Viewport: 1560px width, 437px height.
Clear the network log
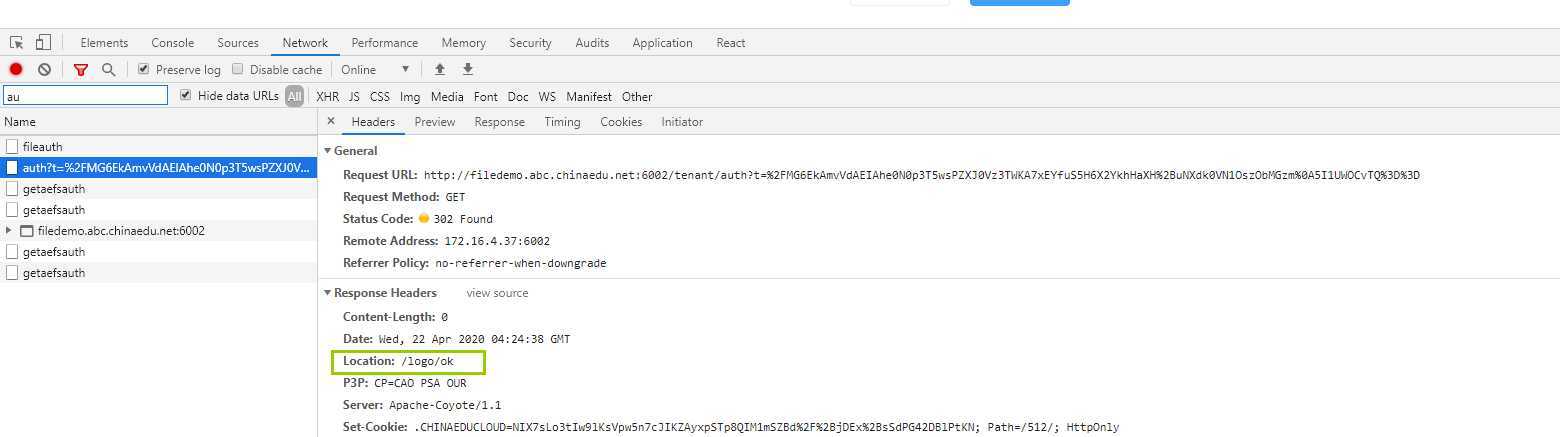pos(45,69)
